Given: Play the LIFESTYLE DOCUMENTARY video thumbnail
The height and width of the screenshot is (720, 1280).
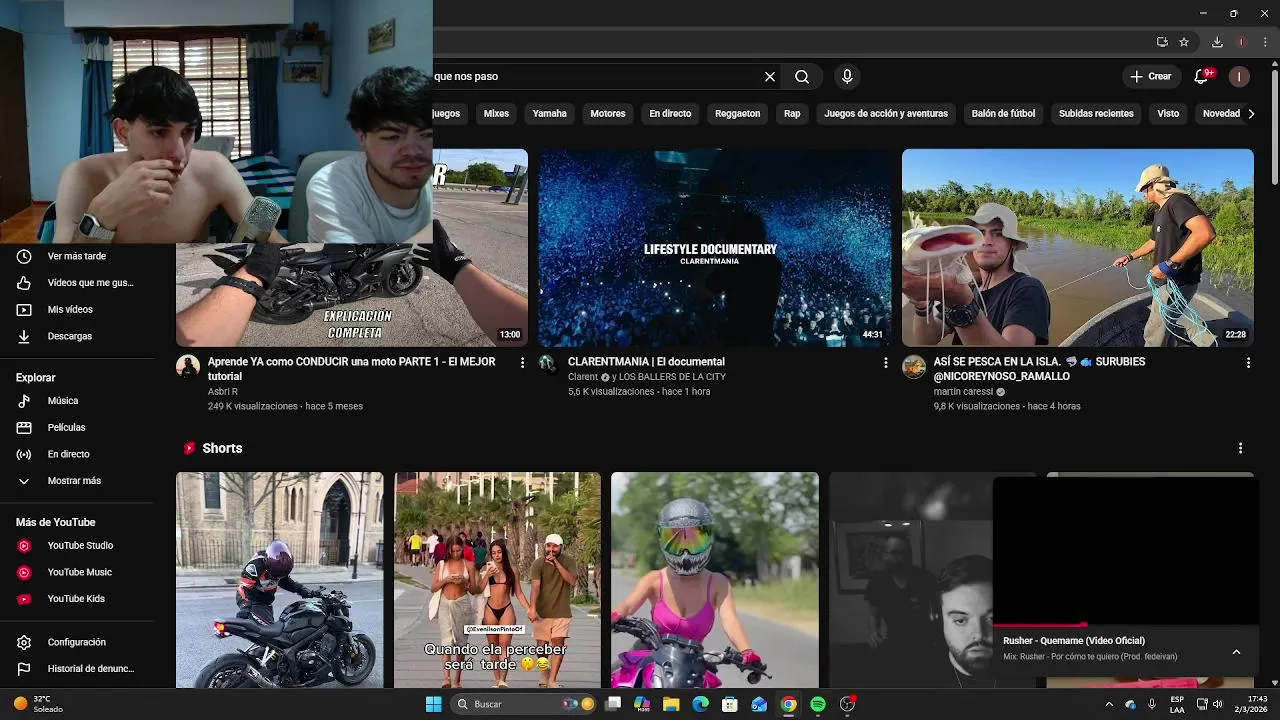Looking at the screenshot, I should [x=715, y=248].
